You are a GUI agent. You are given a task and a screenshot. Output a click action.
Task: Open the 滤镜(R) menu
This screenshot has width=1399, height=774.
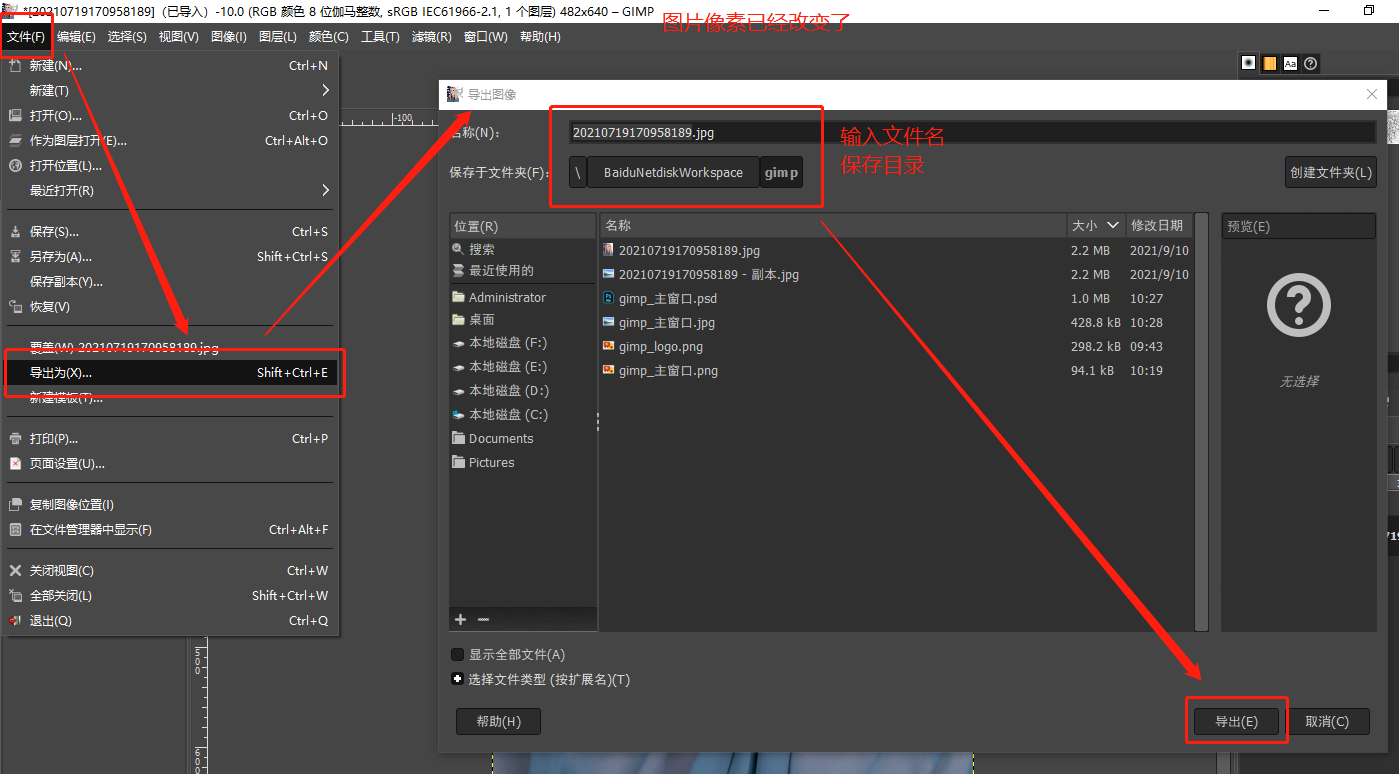click(431, 37)
